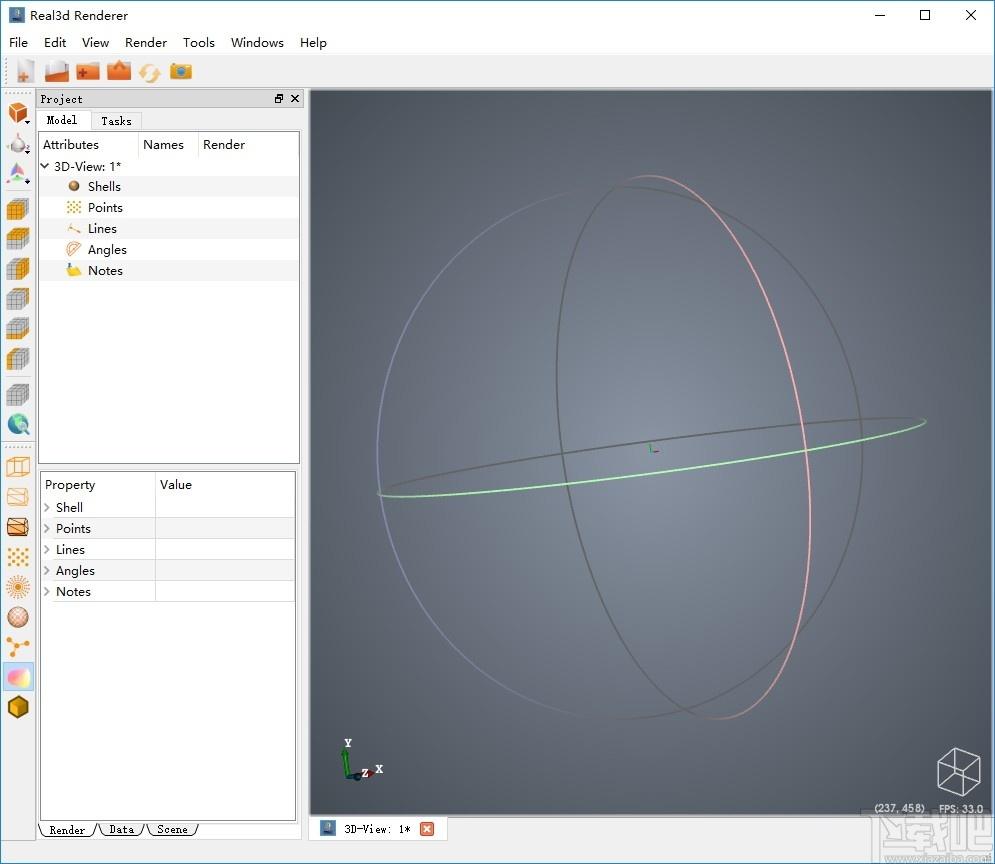Expand the Shell property row
Image resolution: width=995 pixels, height=864 pixels.
point(47,507)
